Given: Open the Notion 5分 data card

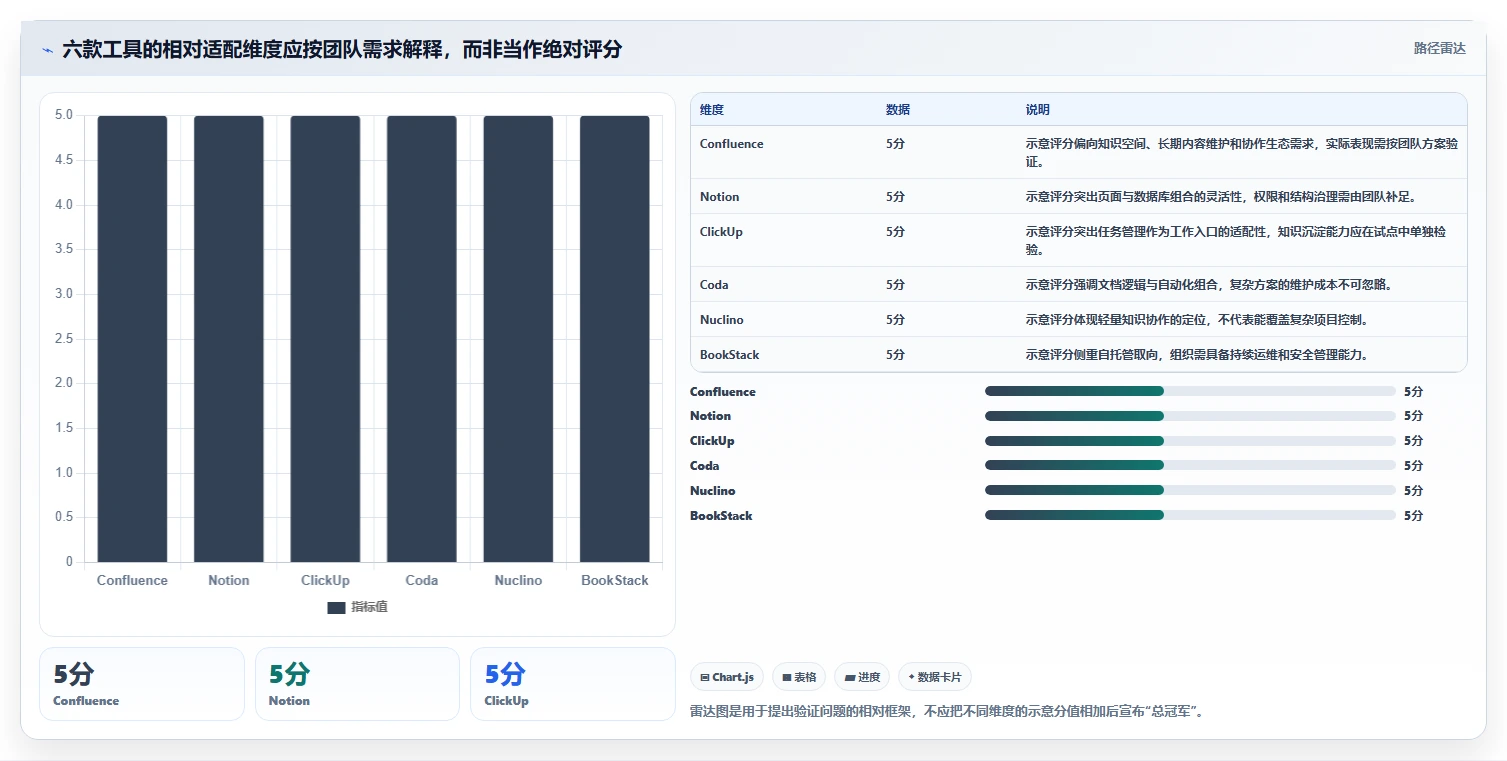Looking at the screenshot, I should coord(357,684).
